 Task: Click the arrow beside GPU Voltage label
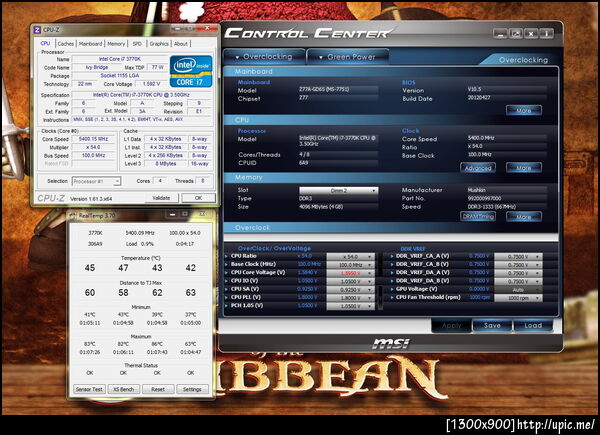[392, 289]
